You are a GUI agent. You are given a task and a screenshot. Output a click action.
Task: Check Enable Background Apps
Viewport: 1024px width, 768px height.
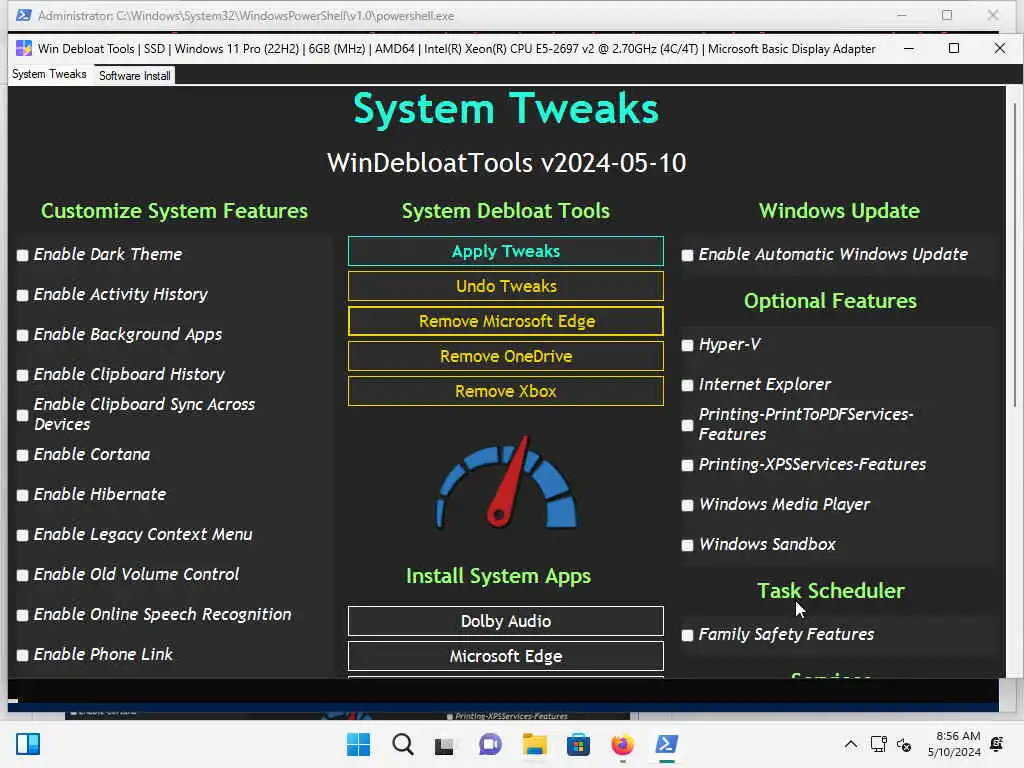pos(22,335)
